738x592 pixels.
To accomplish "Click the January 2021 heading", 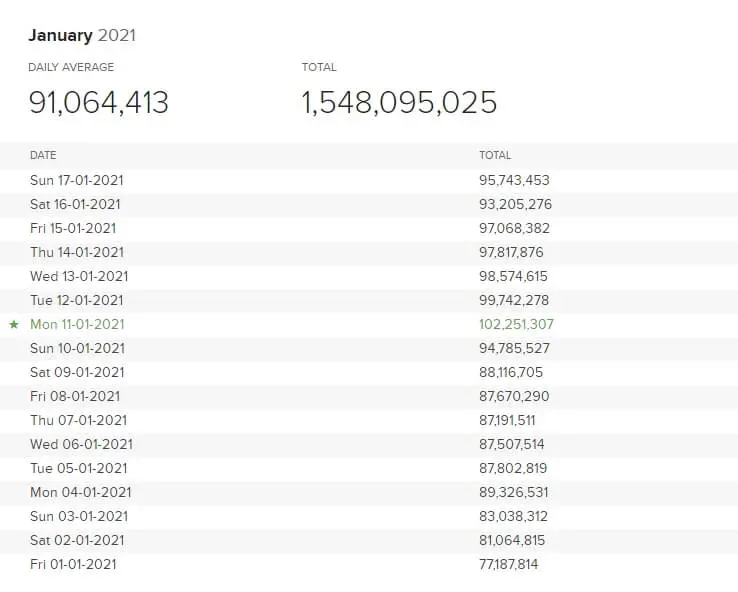I will tap(82, 36).
